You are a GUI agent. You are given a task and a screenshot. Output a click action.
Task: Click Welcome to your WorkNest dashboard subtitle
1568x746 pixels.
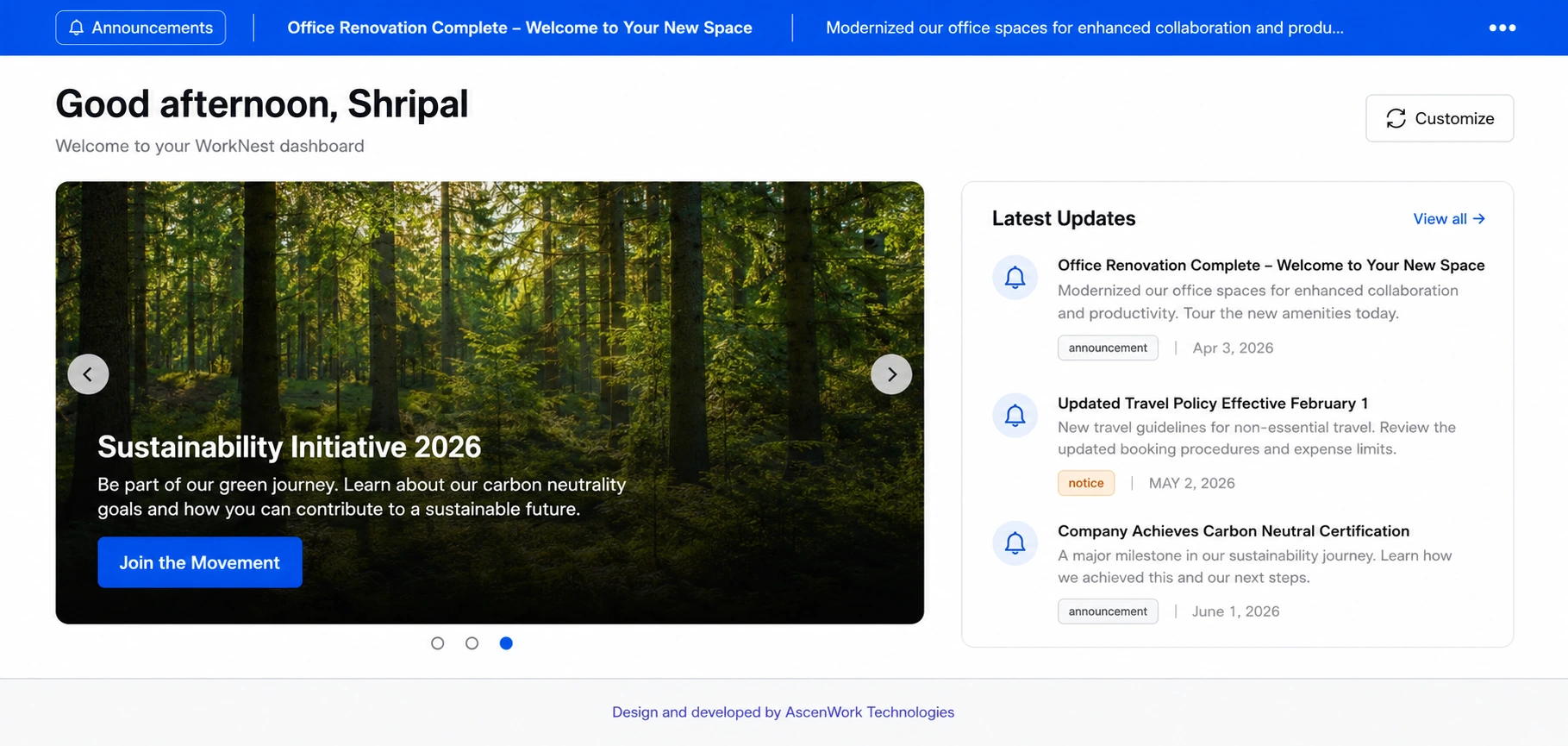point(209,146)
